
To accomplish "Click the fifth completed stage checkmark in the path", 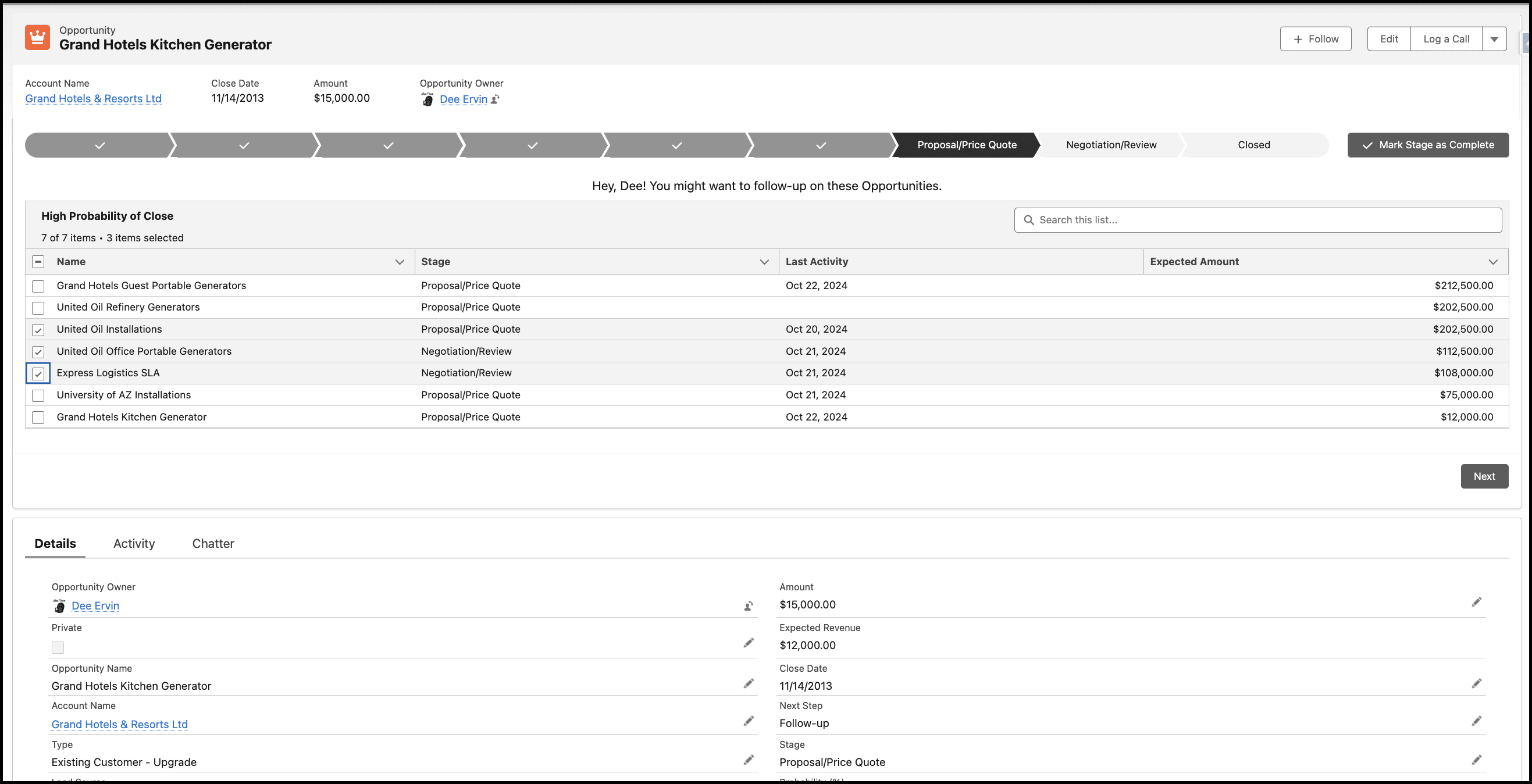I will tap(677, 145).
